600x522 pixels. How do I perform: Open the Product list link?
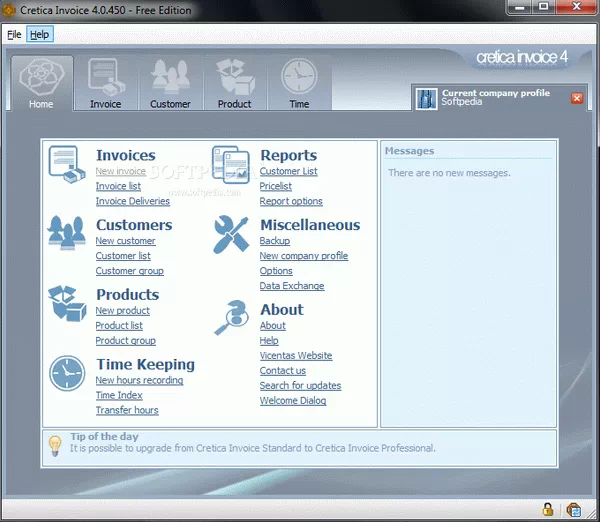pyautogui.click(x=119, y=325)
